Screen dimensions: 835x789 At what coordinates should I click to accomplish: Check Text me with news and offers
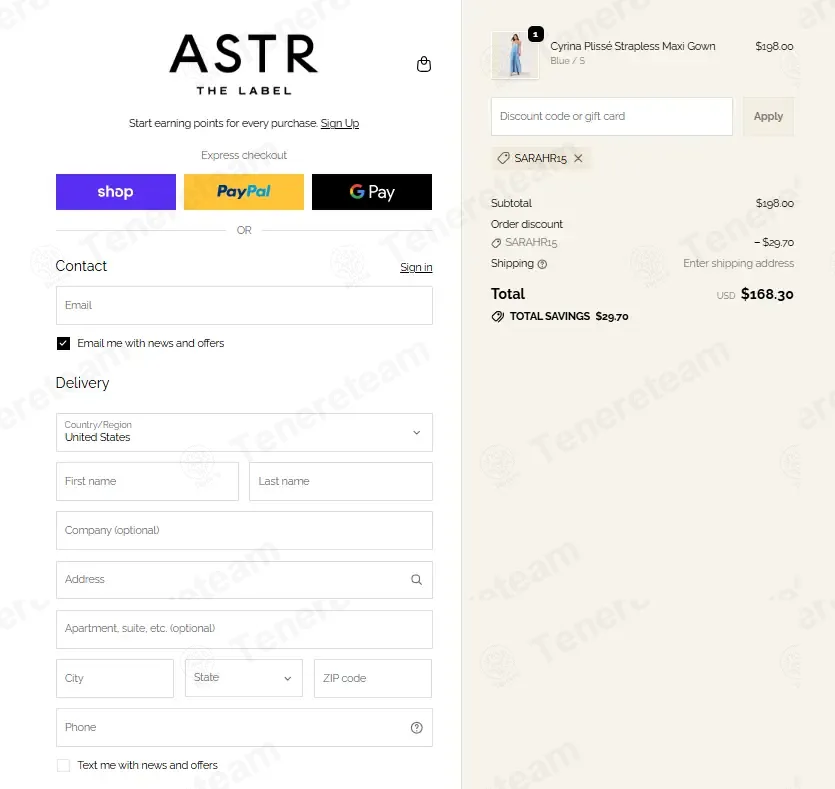click(63, 766)
